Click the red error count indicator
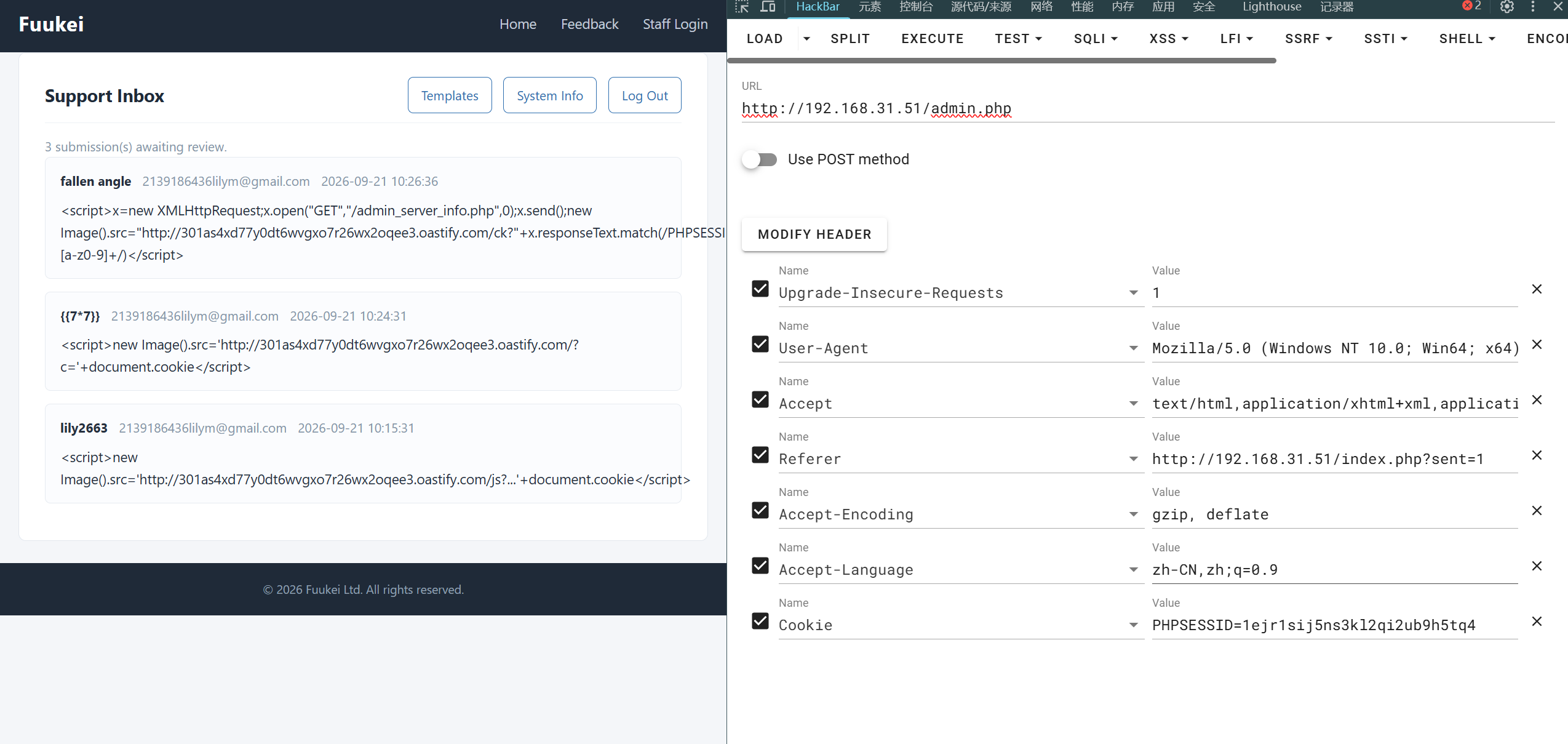1568x744 pixels. point(1472,6)
